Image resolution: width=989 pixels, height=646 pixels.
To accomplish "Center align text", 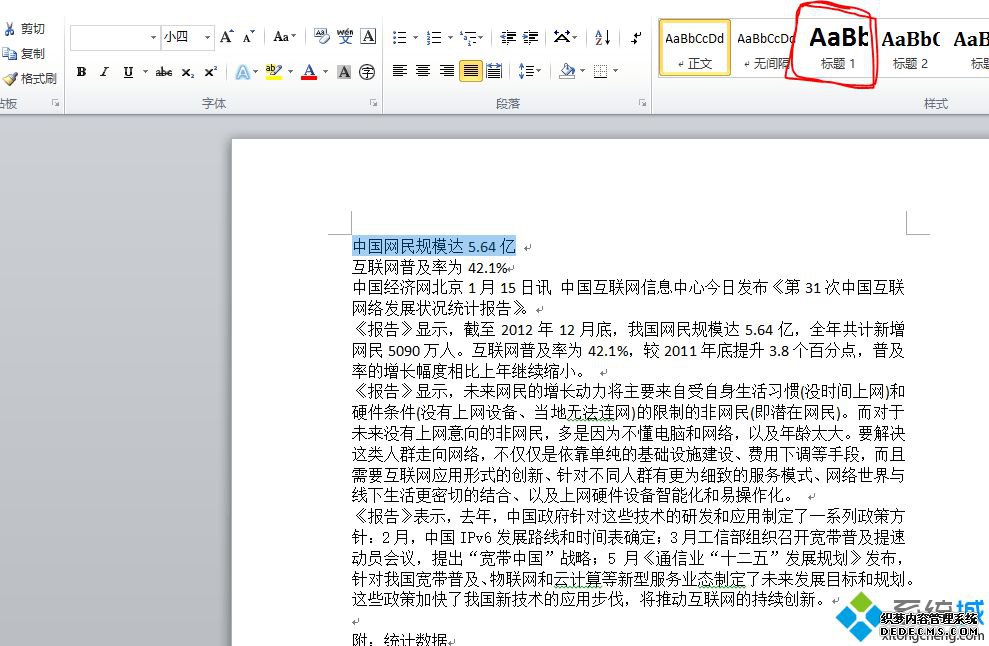I will pos(423,71).
